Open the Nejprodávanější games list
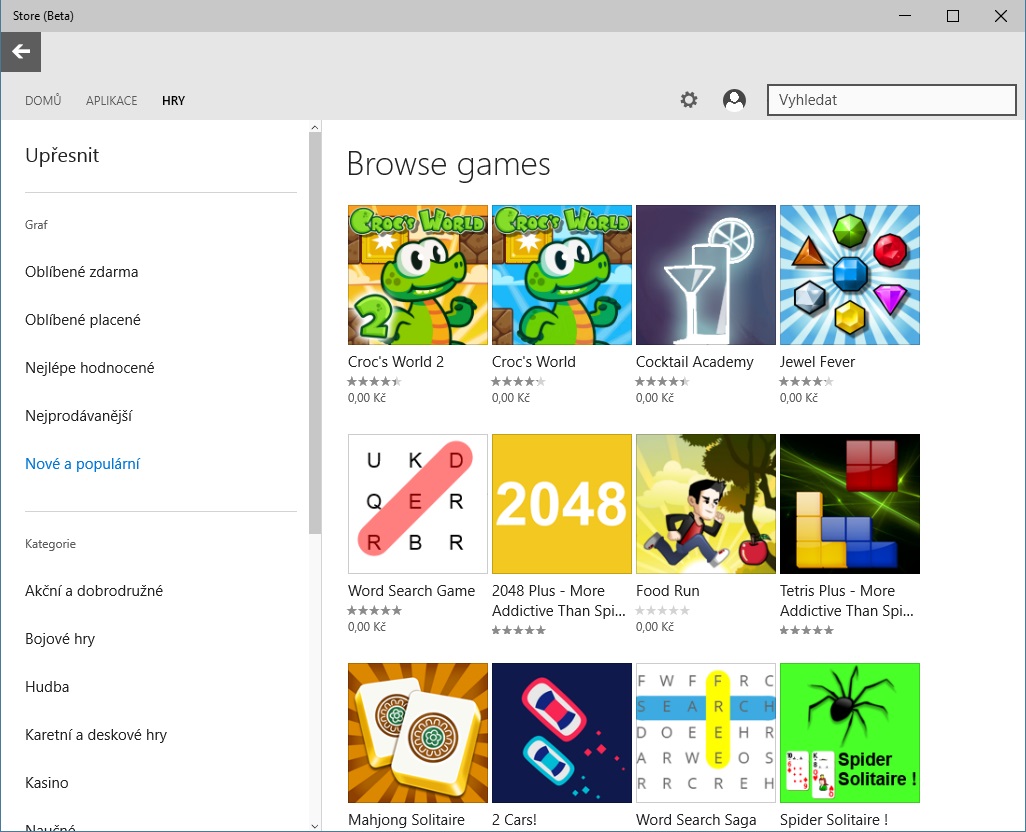 83,415
